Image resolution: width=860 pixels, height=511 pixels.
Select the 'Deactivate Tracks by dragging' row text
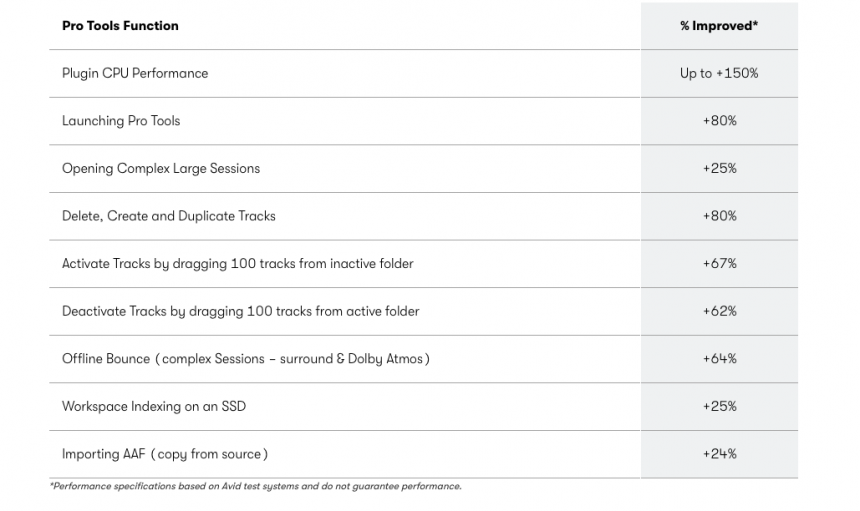pyautogui.click(x=241, y=311)
